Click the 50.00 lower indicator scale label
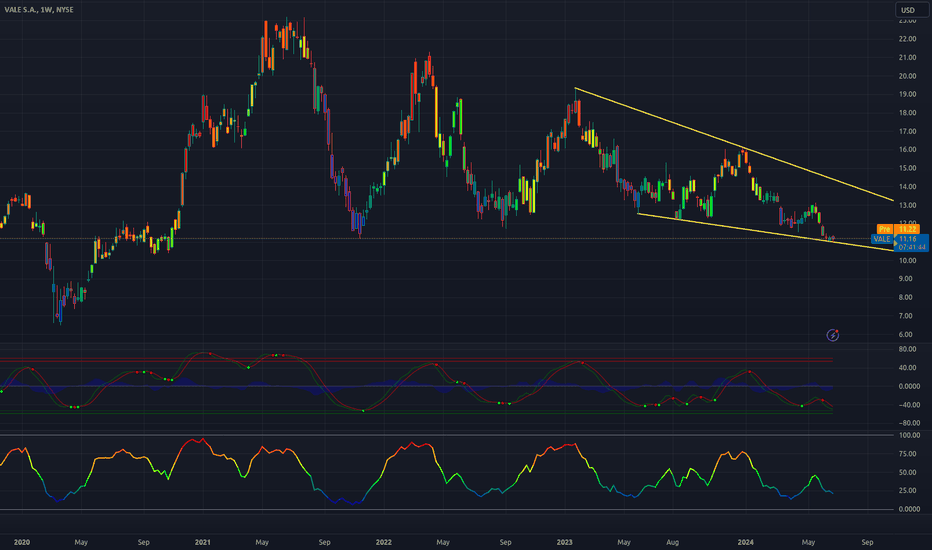 [908, 473]
